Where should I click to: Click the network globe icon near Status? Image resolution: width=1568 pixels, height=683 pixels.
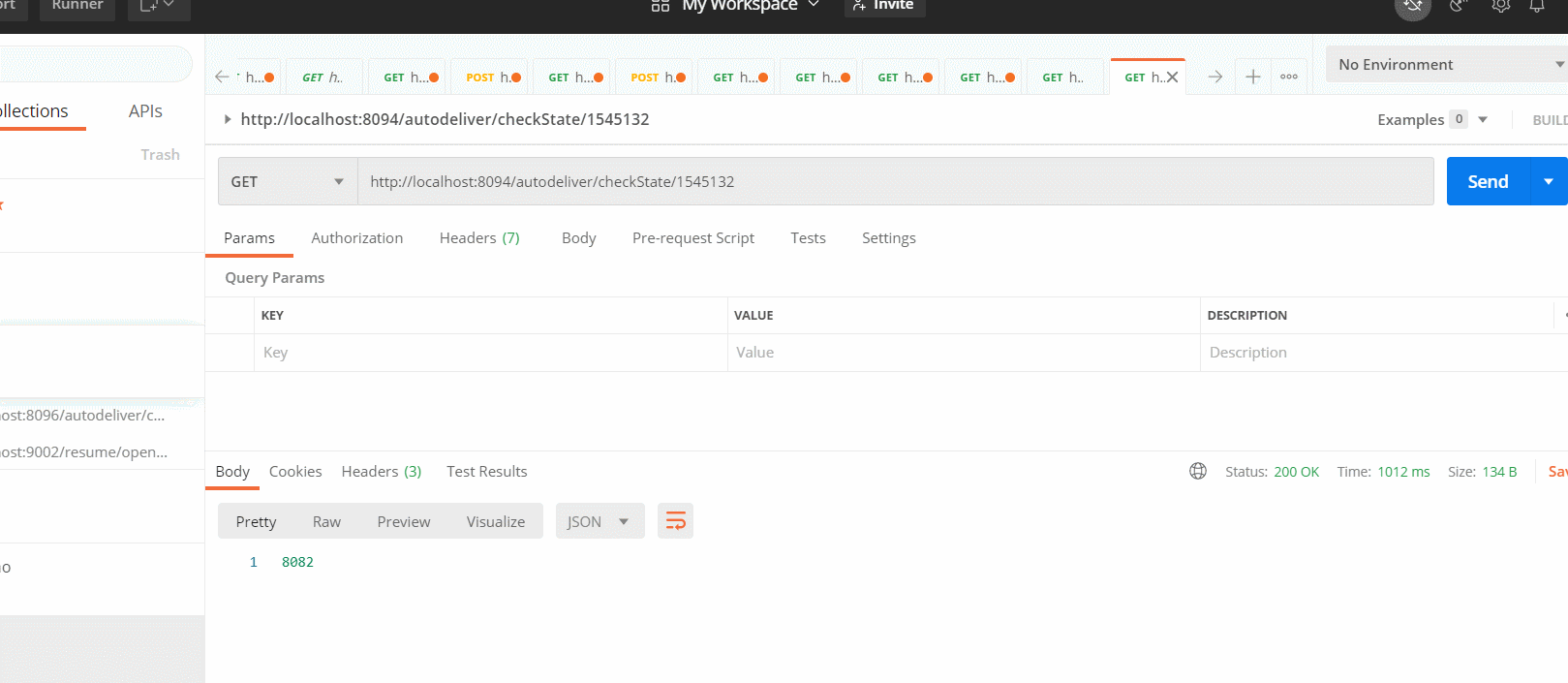coord(1198,471)
